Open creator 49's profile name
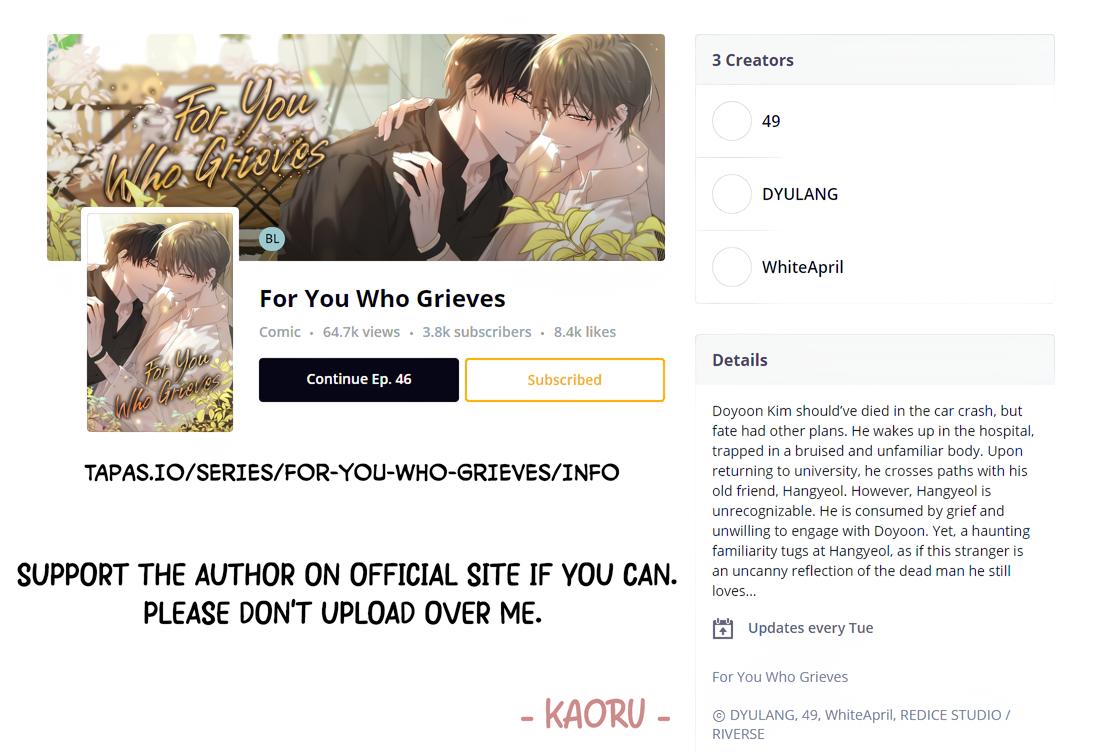1109x753 pixels. 771,121
